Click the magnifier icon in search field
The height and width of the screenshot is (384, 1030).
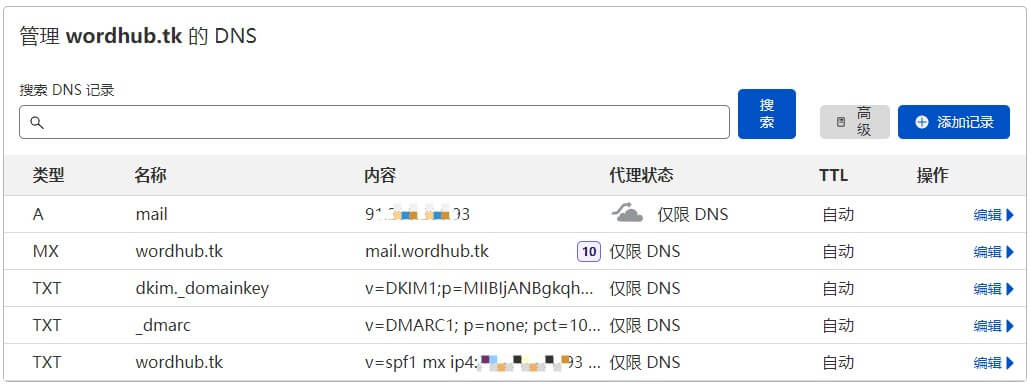[37, 123]
